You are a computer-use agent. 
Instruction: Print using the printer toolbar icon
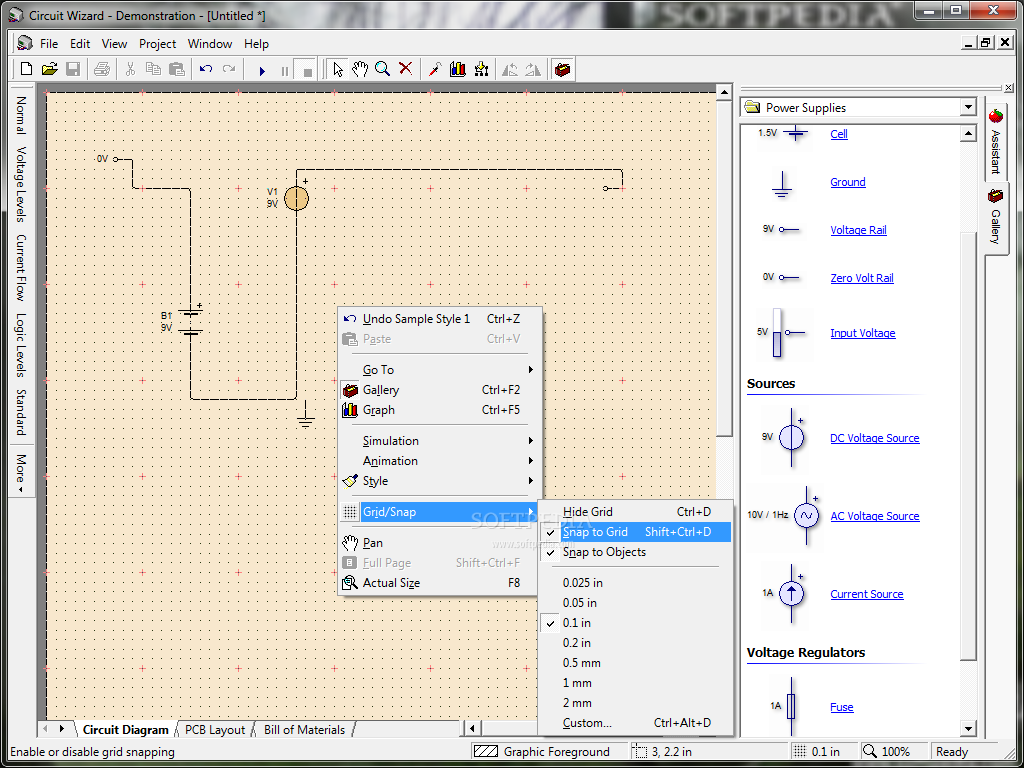(102, 69)
